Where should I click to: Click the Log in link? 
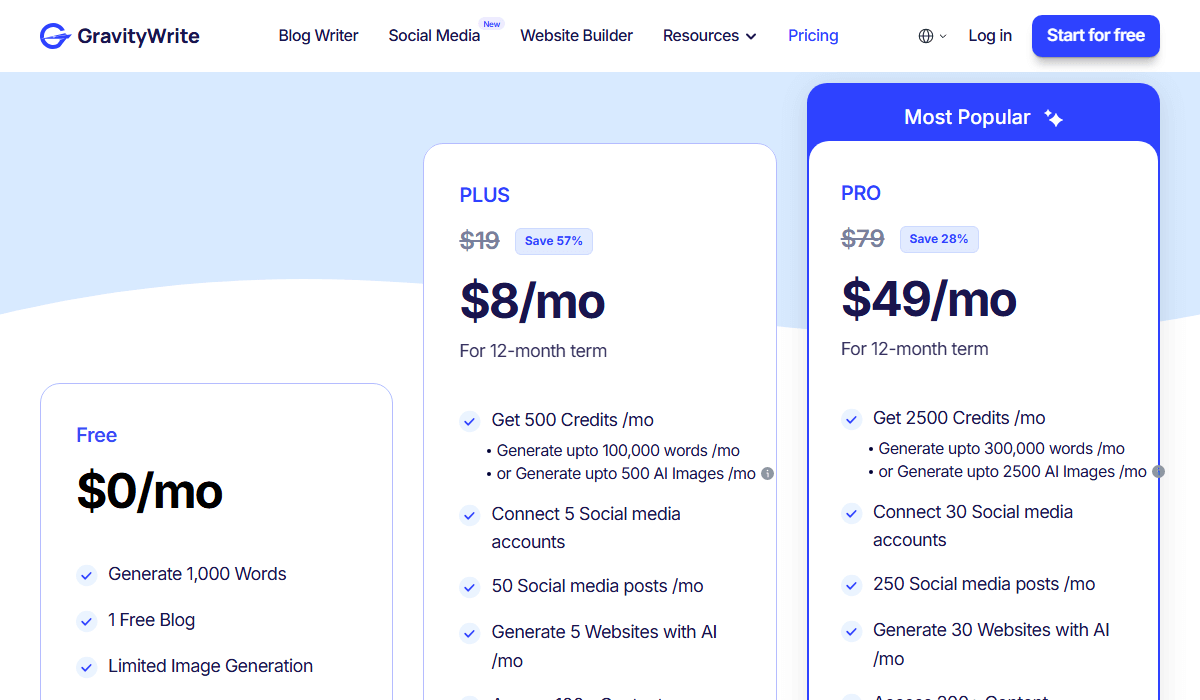[x=990, y=36]
